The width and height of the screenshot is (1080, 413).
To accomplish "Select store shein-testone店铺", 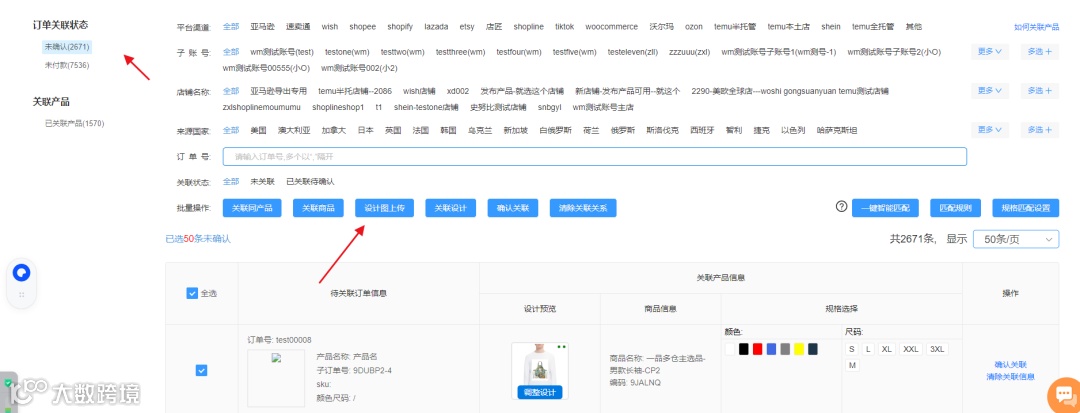I will [x=426, y=107].
